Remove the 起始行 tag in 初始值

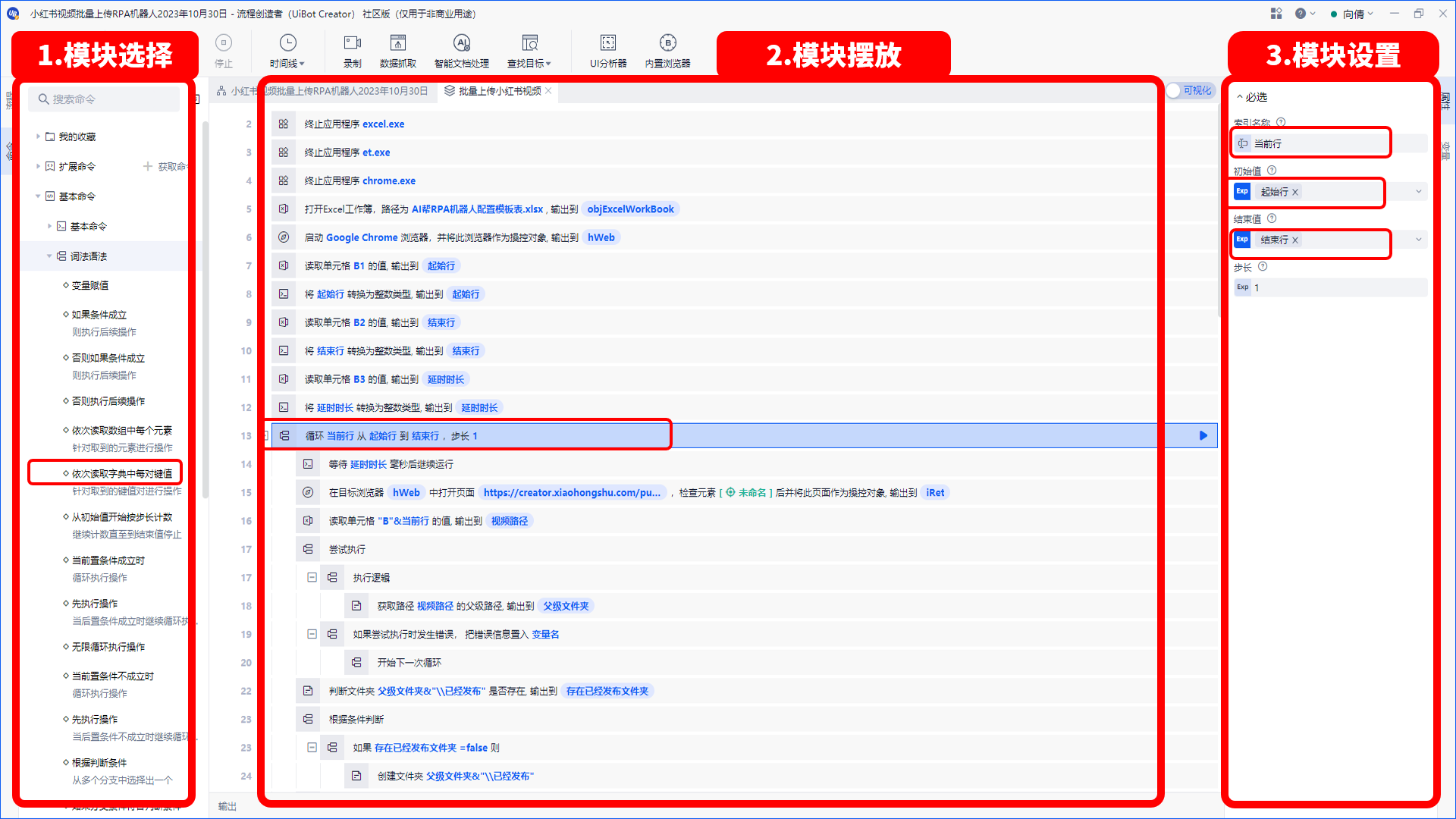(1295, 192)
